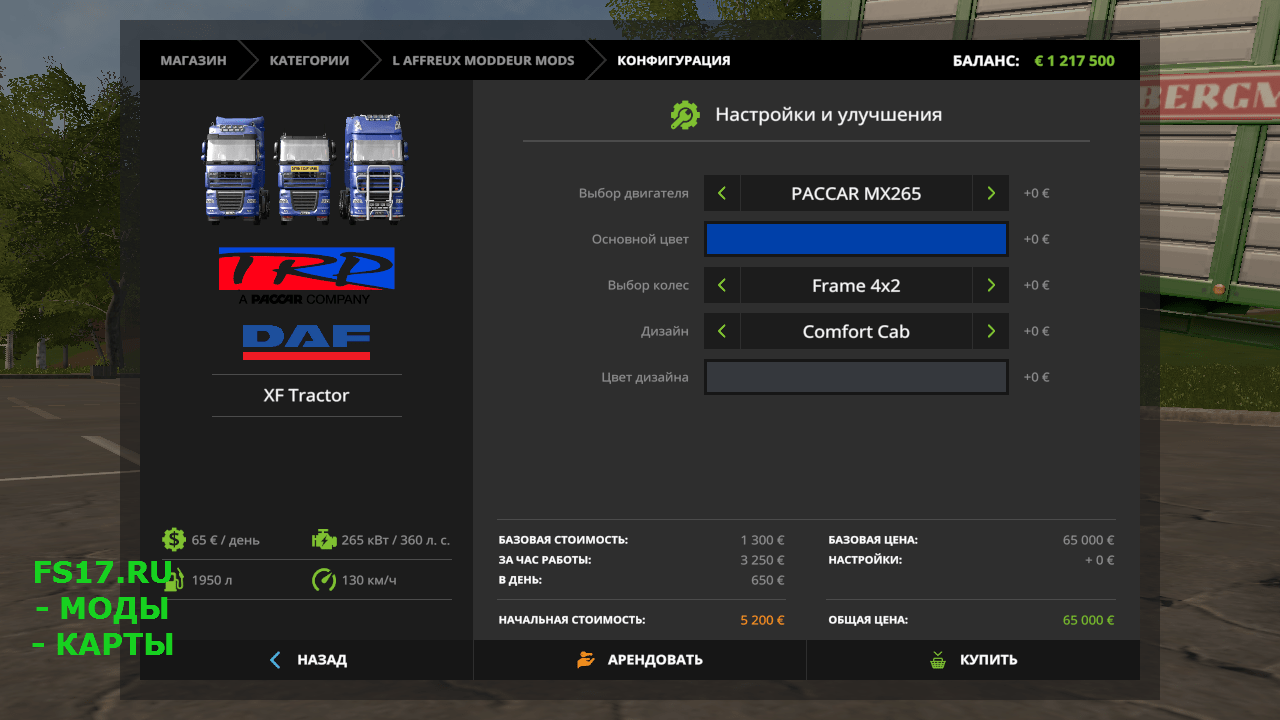1280x720 pixels.
Task: Click the 1950 л fuel capacity text
Action: click(x=212, y=580)
